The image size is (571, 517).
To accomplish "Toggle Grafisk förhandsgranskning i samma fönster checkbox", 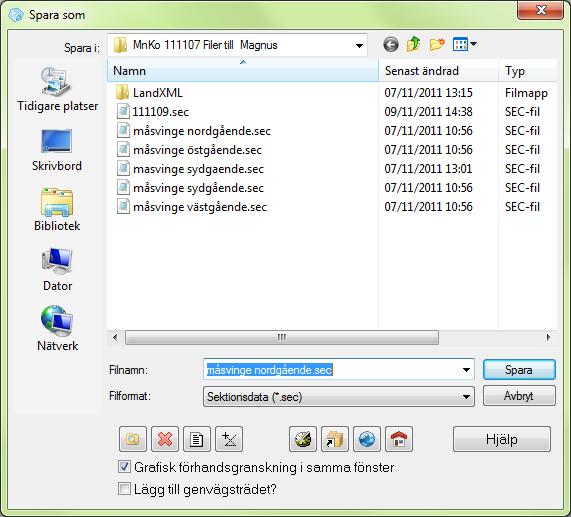I will click(124, 467).
